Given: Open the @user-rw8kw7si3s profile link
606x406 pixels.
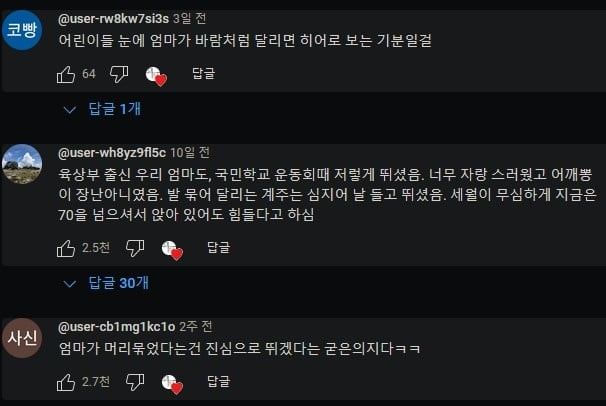Looking at the screenshot, I should [x=113, y=19].
